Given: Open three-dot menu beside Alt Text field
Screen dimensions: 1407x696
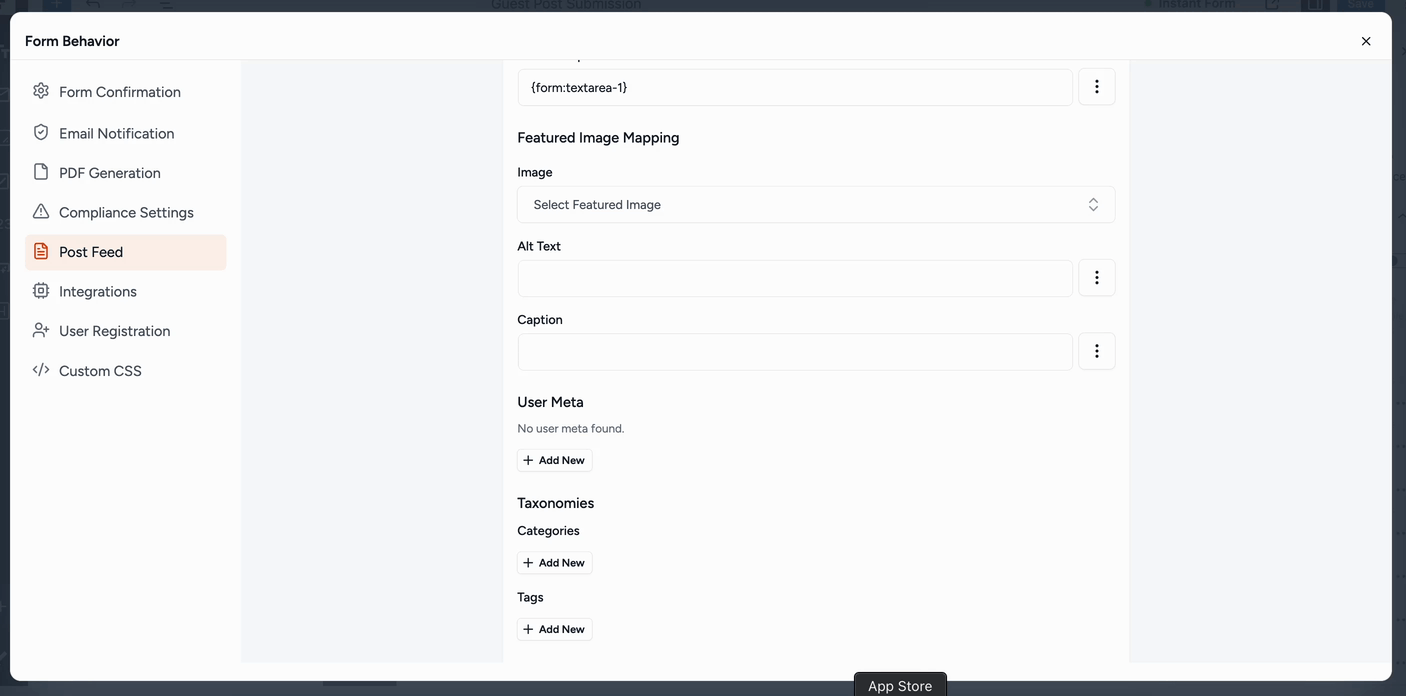Looking at the screenshot, I should [x=1096, y=278].
